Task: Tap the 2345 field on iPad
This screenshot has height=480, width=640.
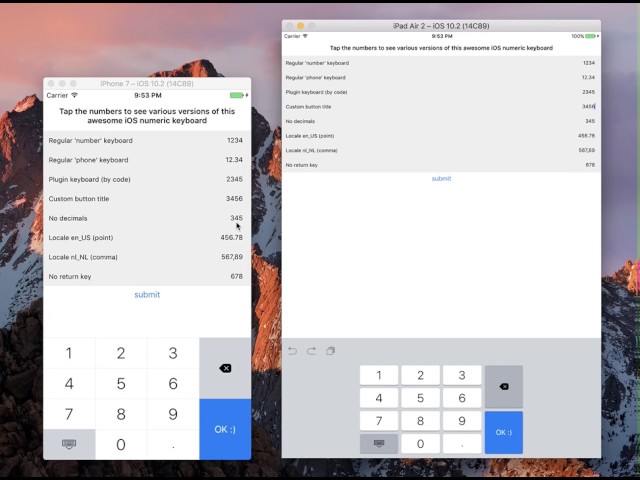Action: pyautogui.click(x=589, y=92)
